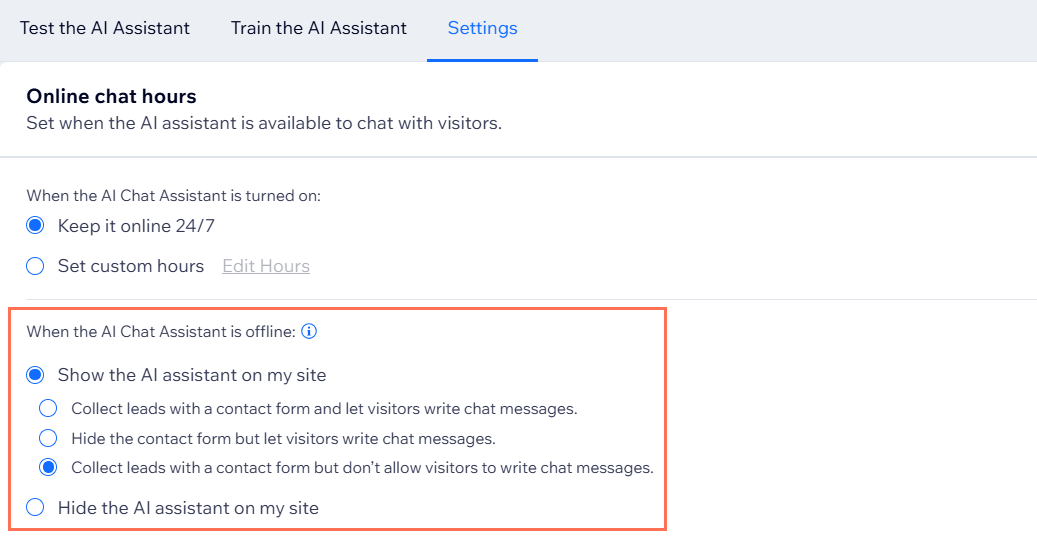
Task: Select Hide the AI assistant on my site radio
Action: pos(35,507)
